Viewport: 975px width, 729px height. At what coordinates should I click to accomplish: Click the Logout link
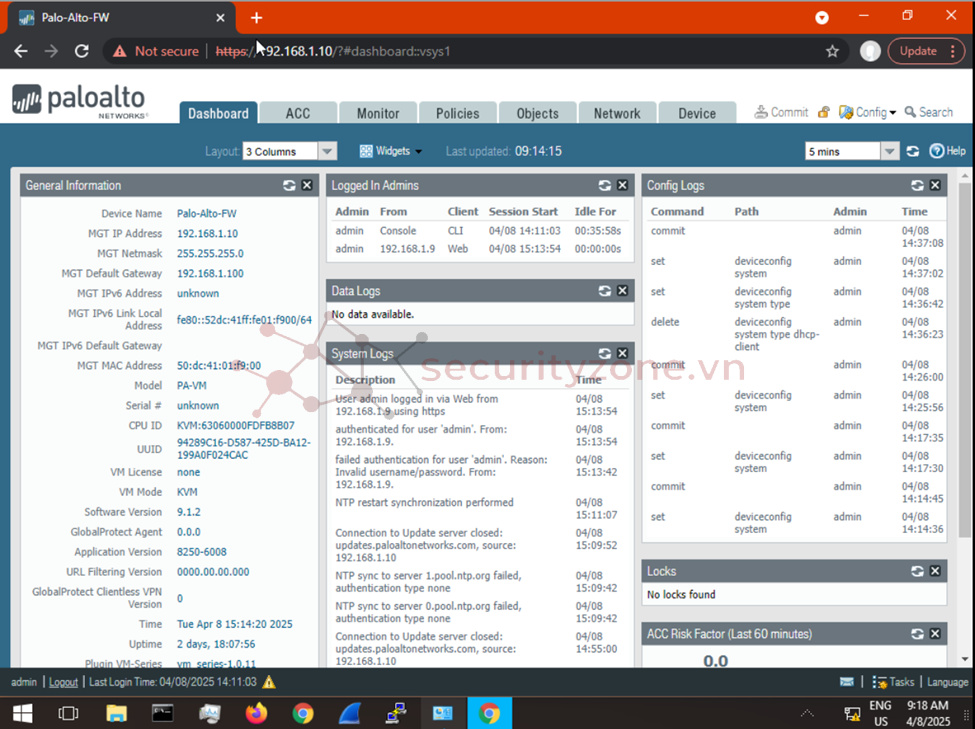click(x=63, y=682)
